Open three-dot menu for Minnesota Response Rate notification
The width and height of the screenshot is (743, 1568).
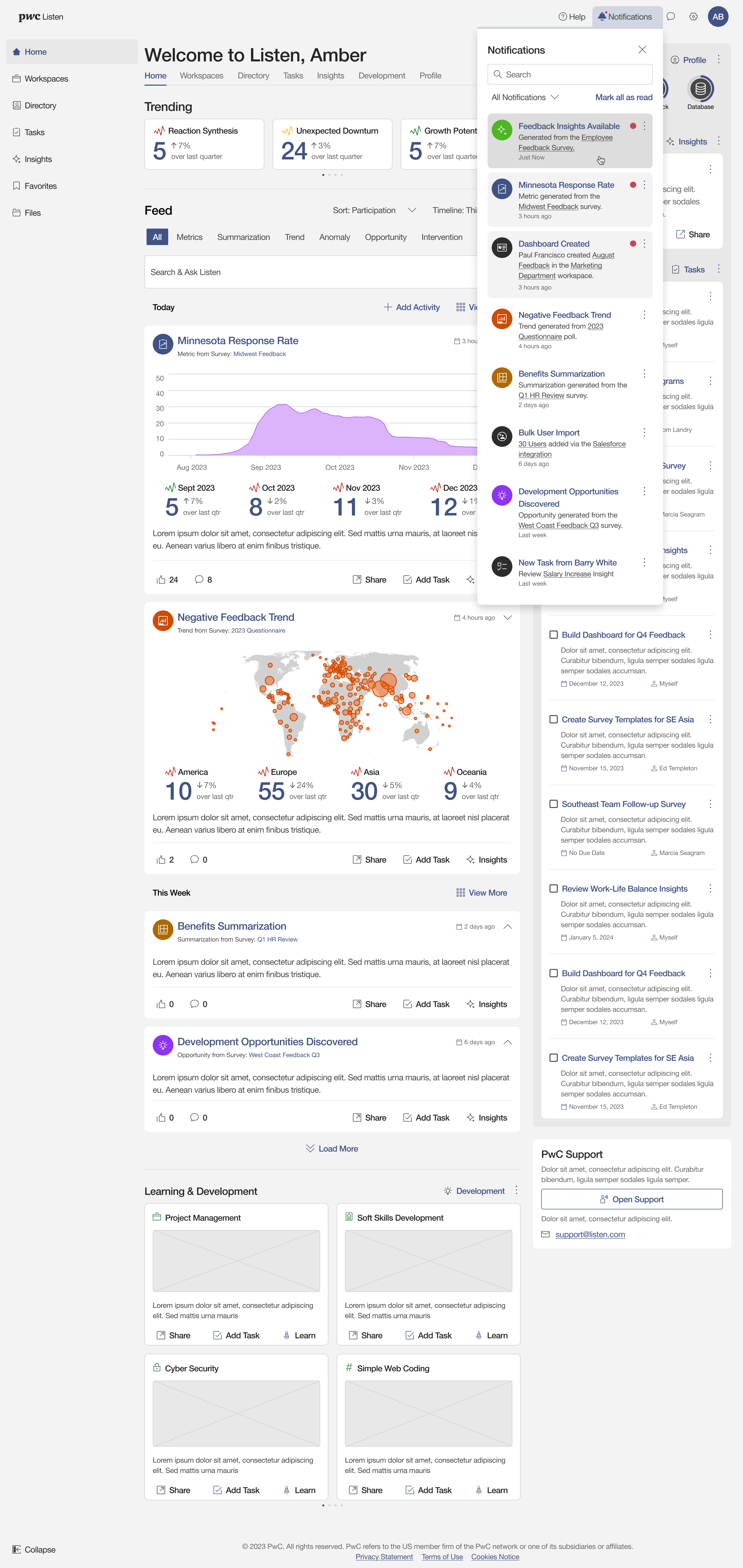(x=644, y=185)
